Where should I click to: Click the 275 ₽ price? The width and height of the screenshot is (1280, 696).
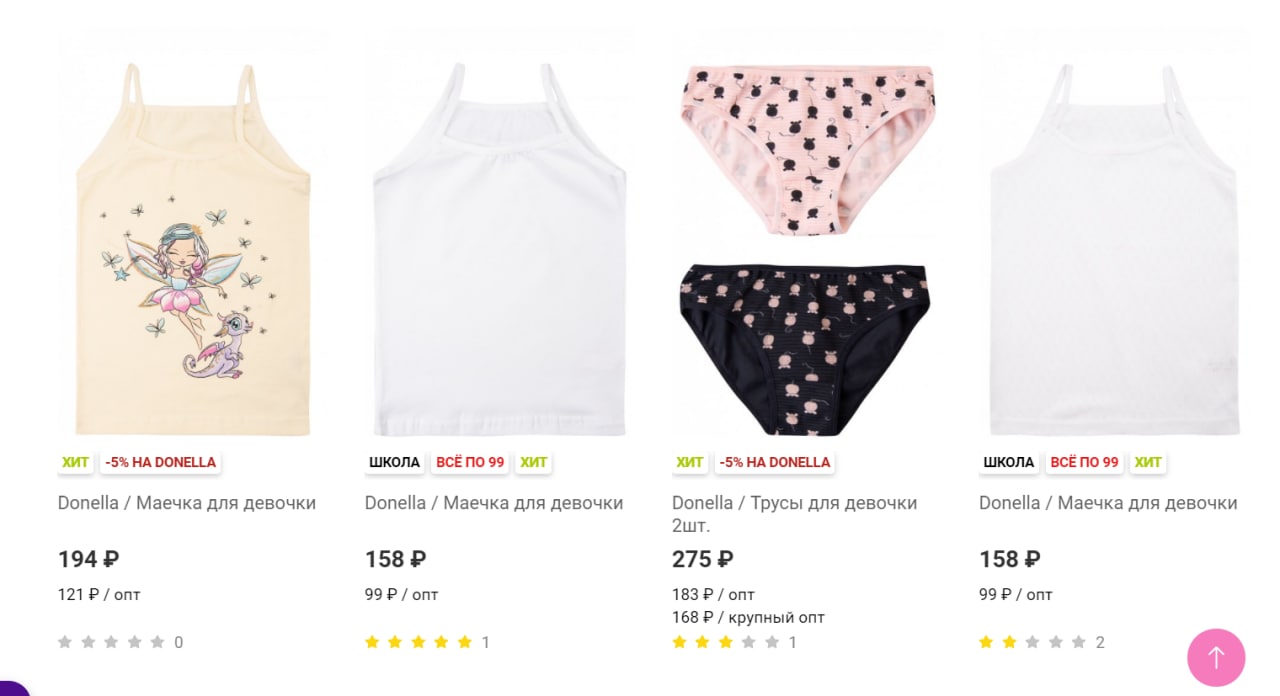tap(703, 559)
